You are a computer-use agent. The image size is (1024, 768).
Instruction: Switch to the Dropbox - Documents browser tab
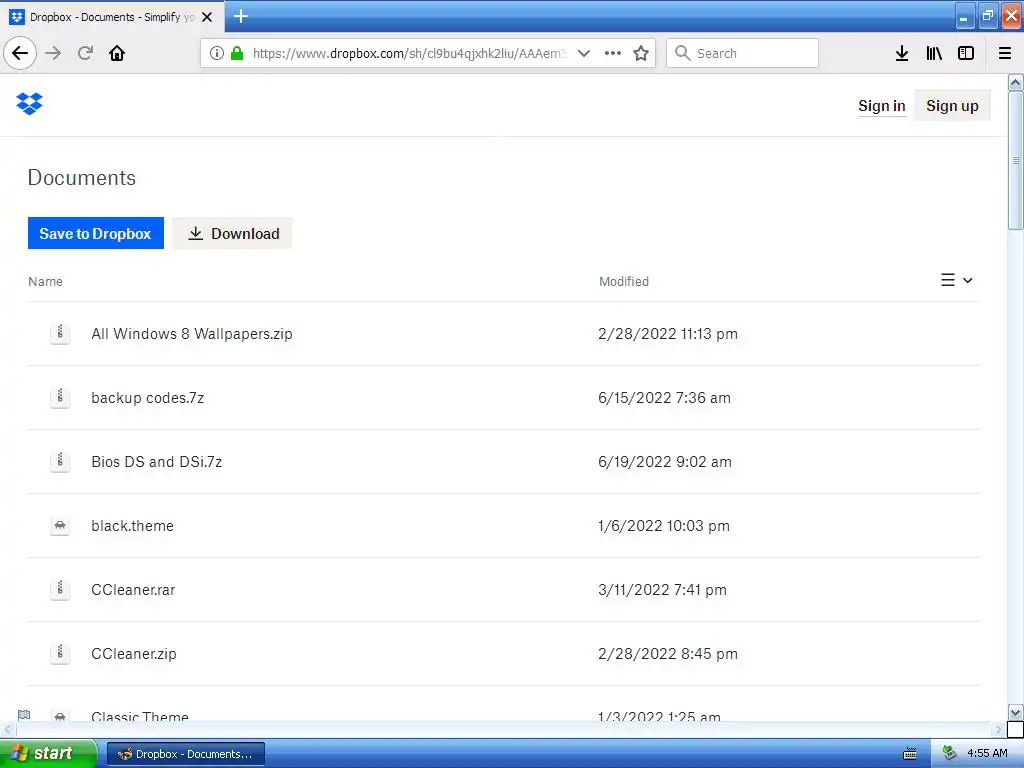(112, 17)
